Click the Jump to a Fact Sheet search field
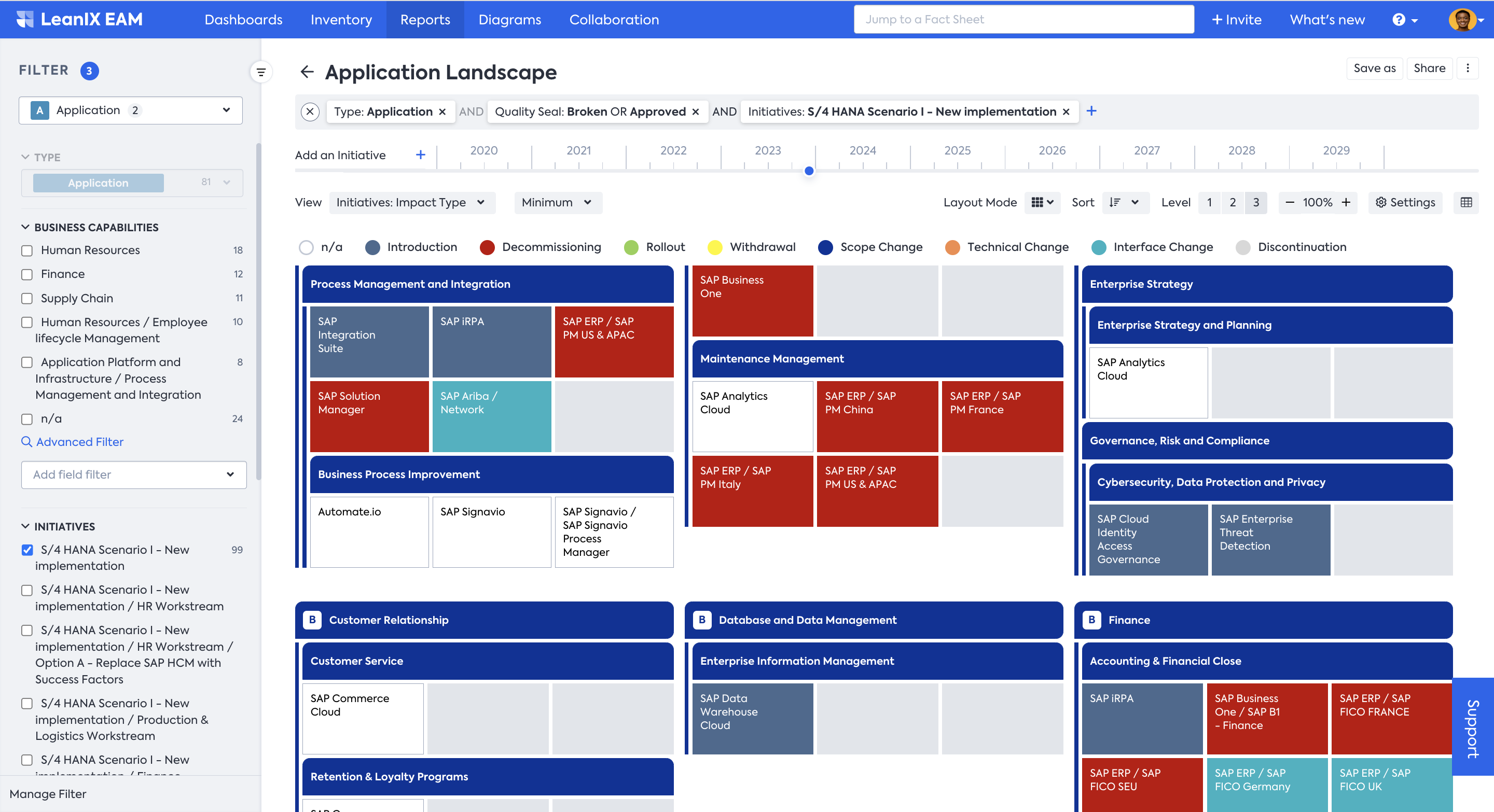 (1023, 19)
